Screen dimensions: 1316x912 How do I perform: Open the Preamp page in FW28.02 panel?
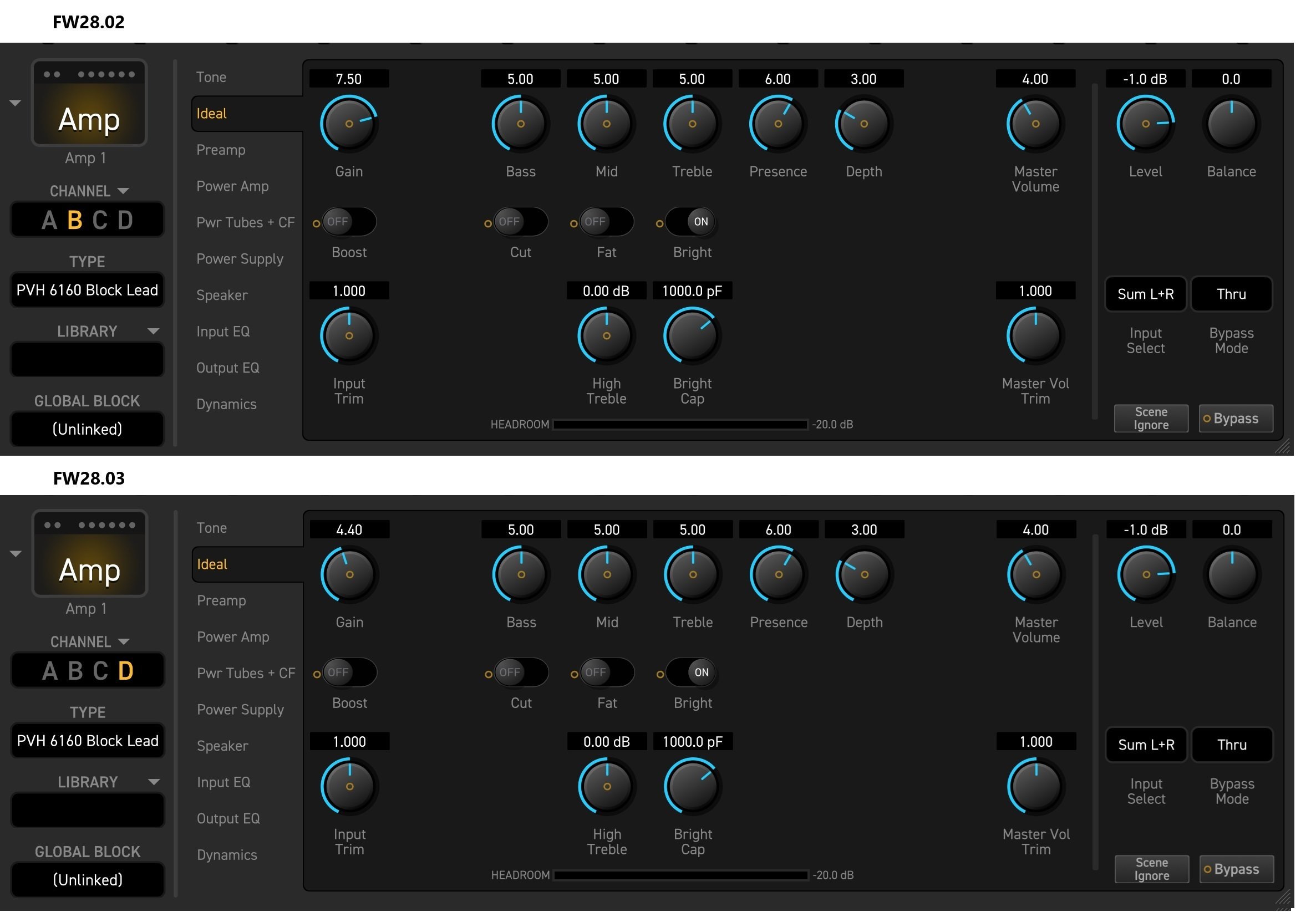(x=221, y=150)
